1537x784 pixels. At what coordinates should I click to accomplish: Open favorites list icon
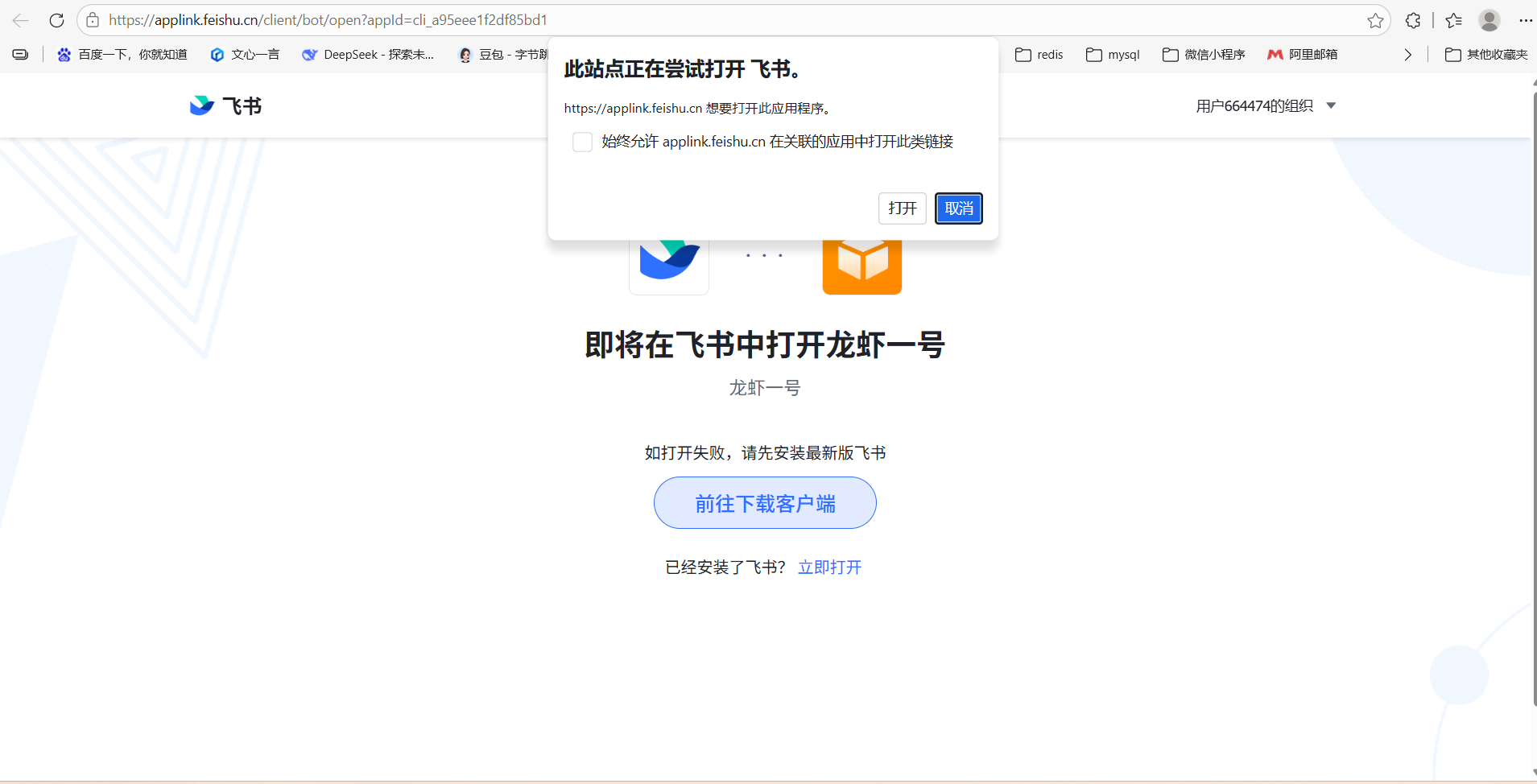coord(1453,20)
